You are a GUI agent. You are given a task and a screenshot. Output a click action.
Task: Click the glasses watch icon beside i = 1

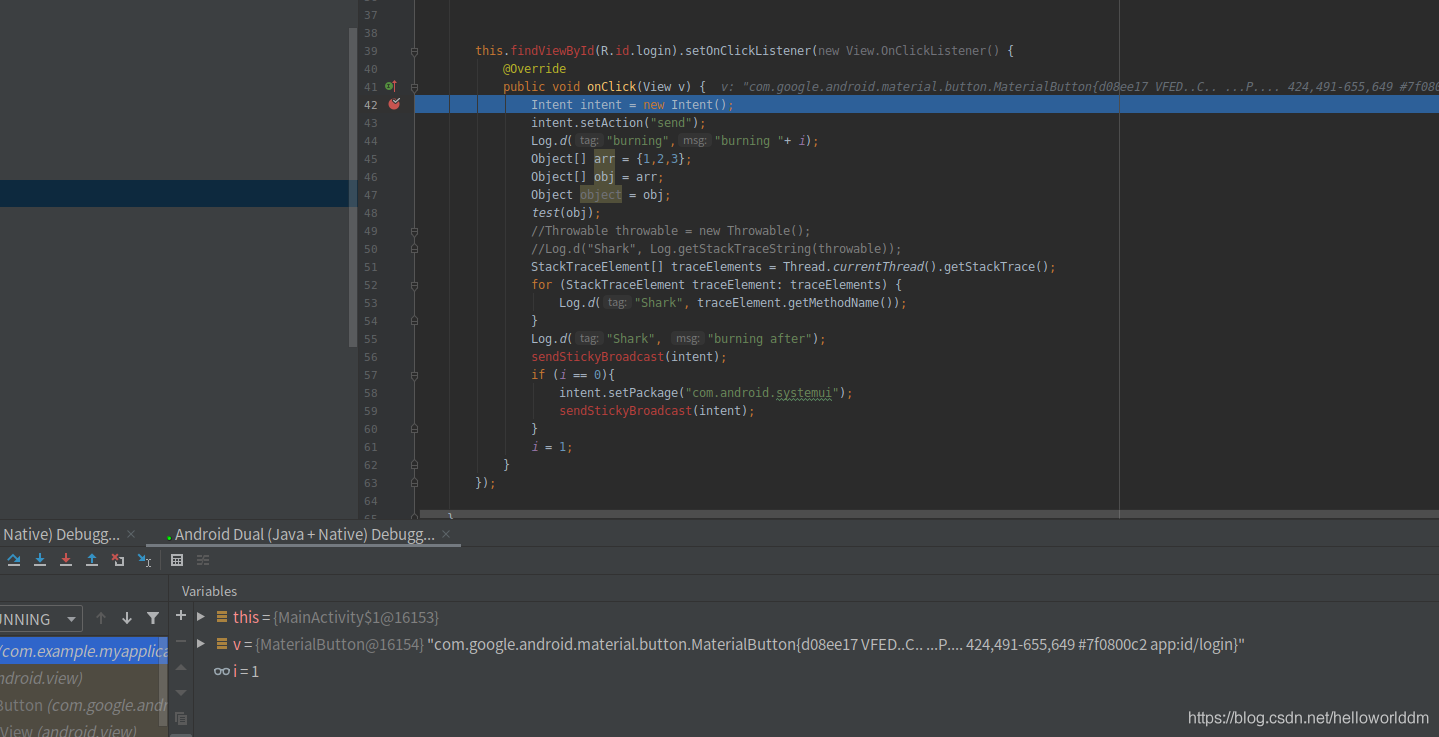coord(221,671)
